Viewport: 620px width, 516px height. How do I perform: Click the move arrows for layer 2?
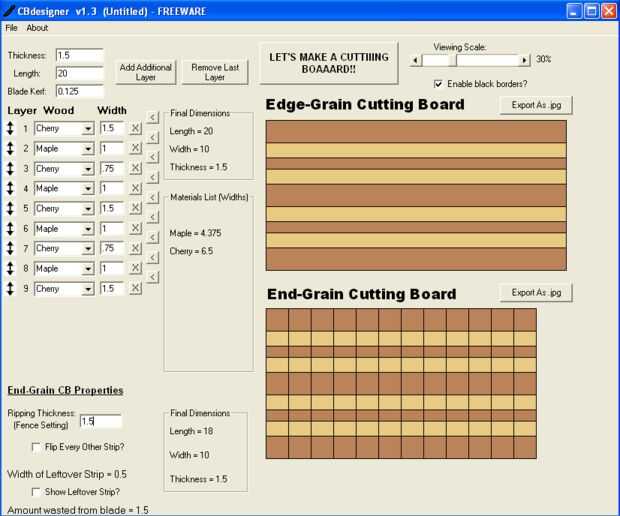(x=10, y=148)
